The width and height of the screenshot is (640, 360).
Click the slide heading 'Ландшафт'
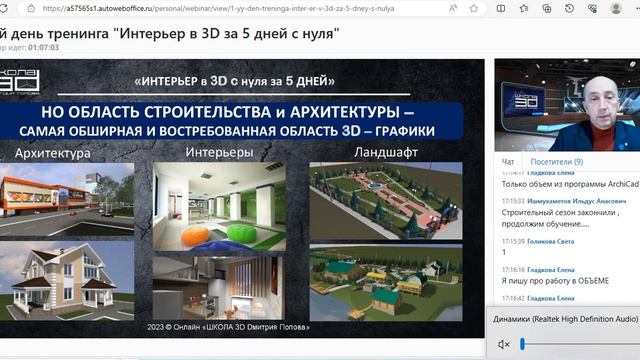[x=386, y=152]
